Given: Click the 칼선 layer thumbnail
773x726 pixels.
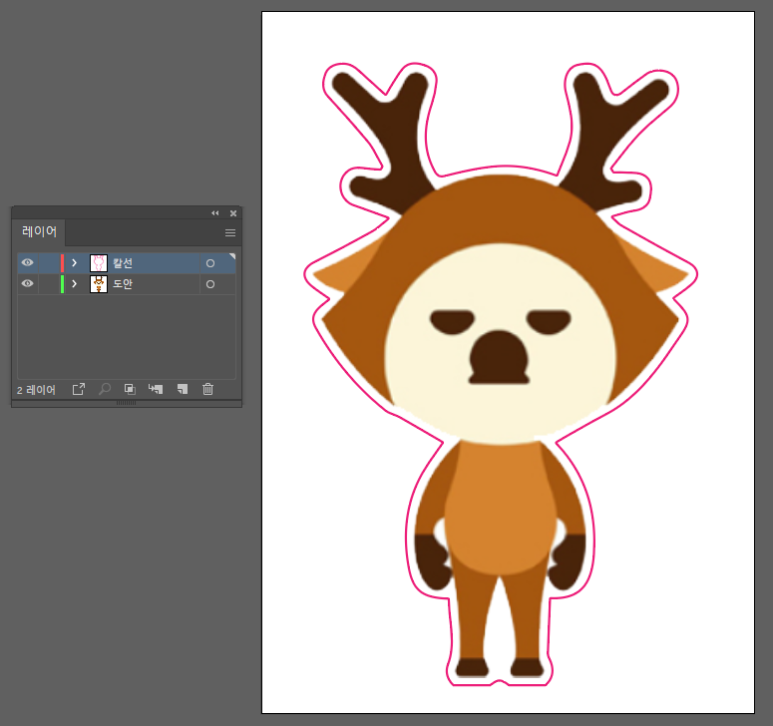Looking at the screenshot, I should tap(99, 263).
